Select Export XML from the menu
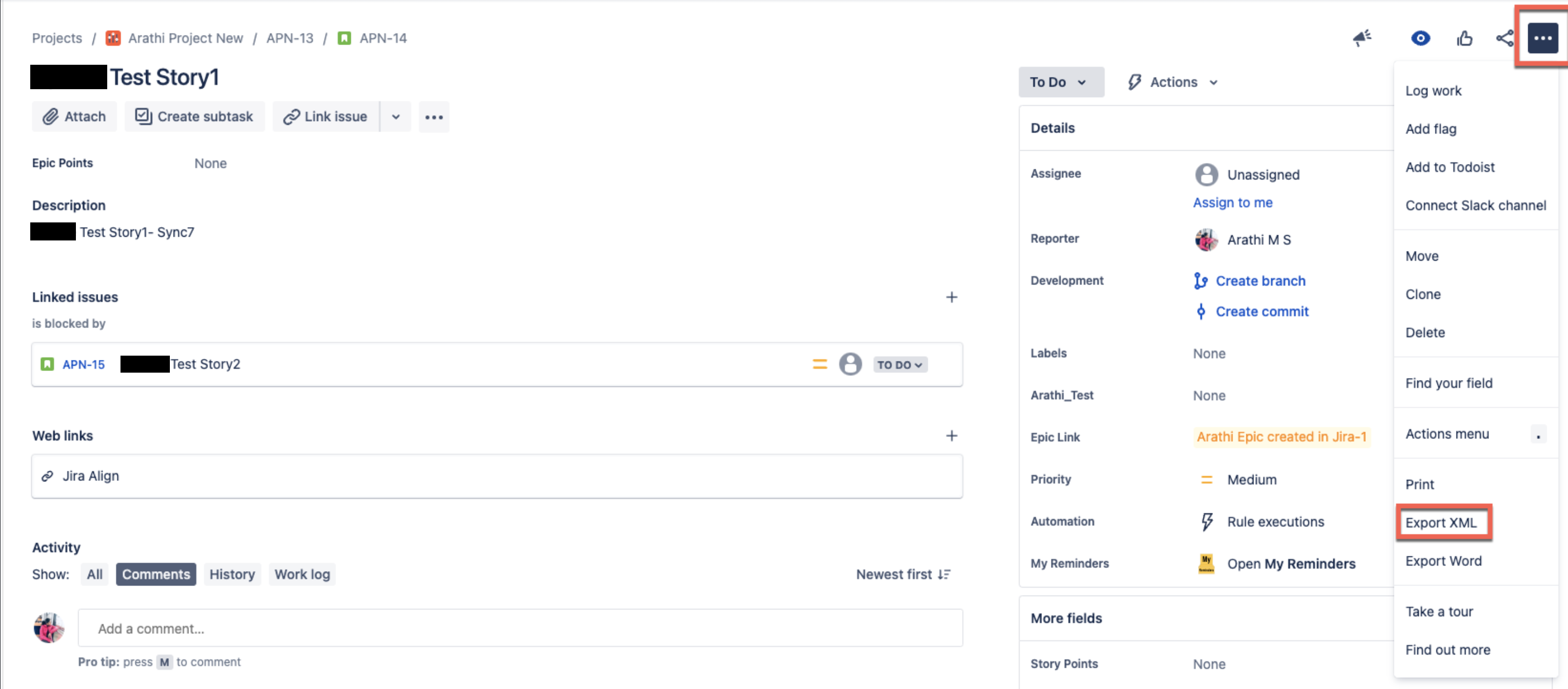 pos(1441,522)
